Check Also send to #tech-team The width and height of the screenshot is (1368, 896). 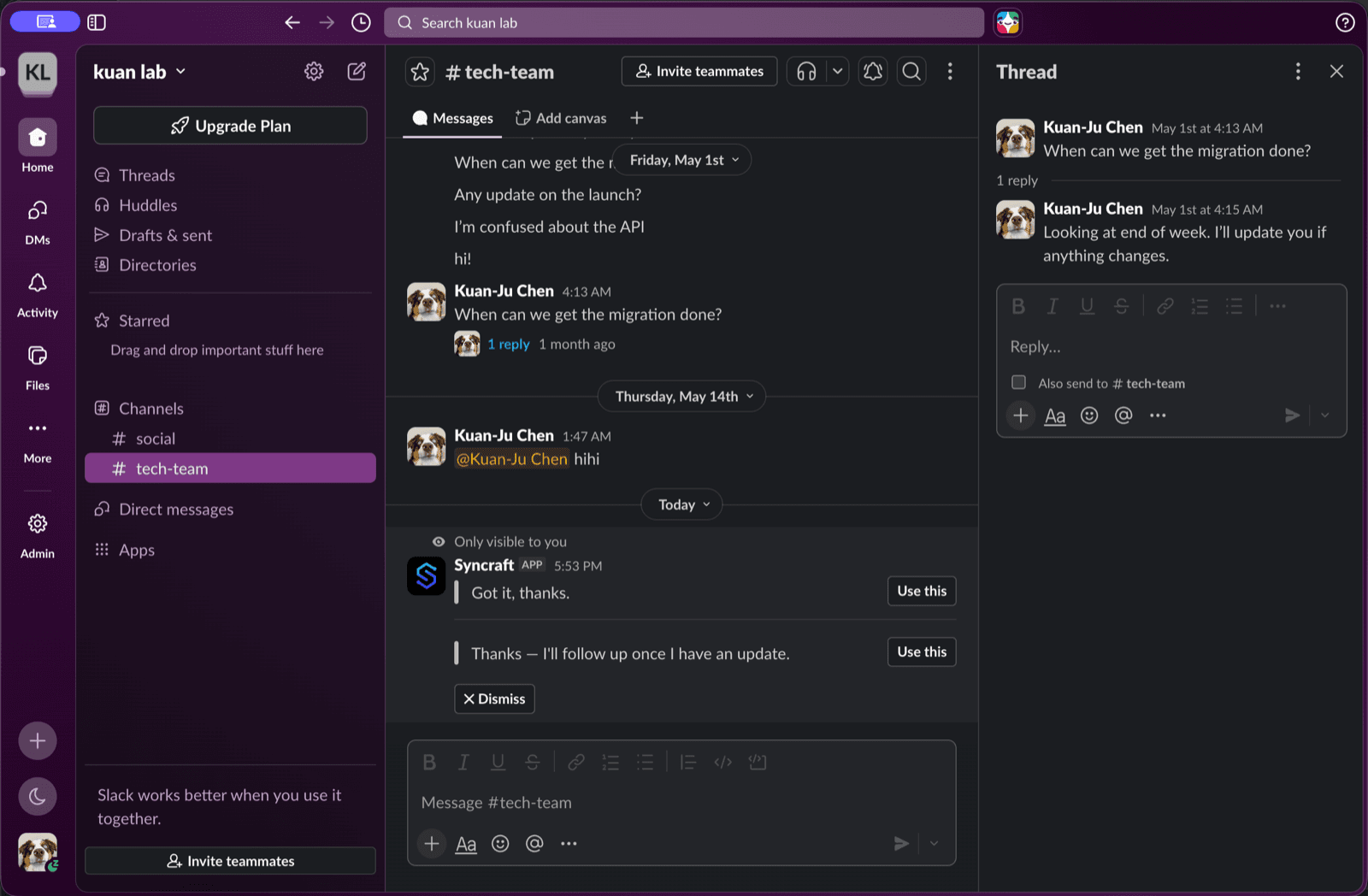pyautogui.click(x=1018, y=382)
